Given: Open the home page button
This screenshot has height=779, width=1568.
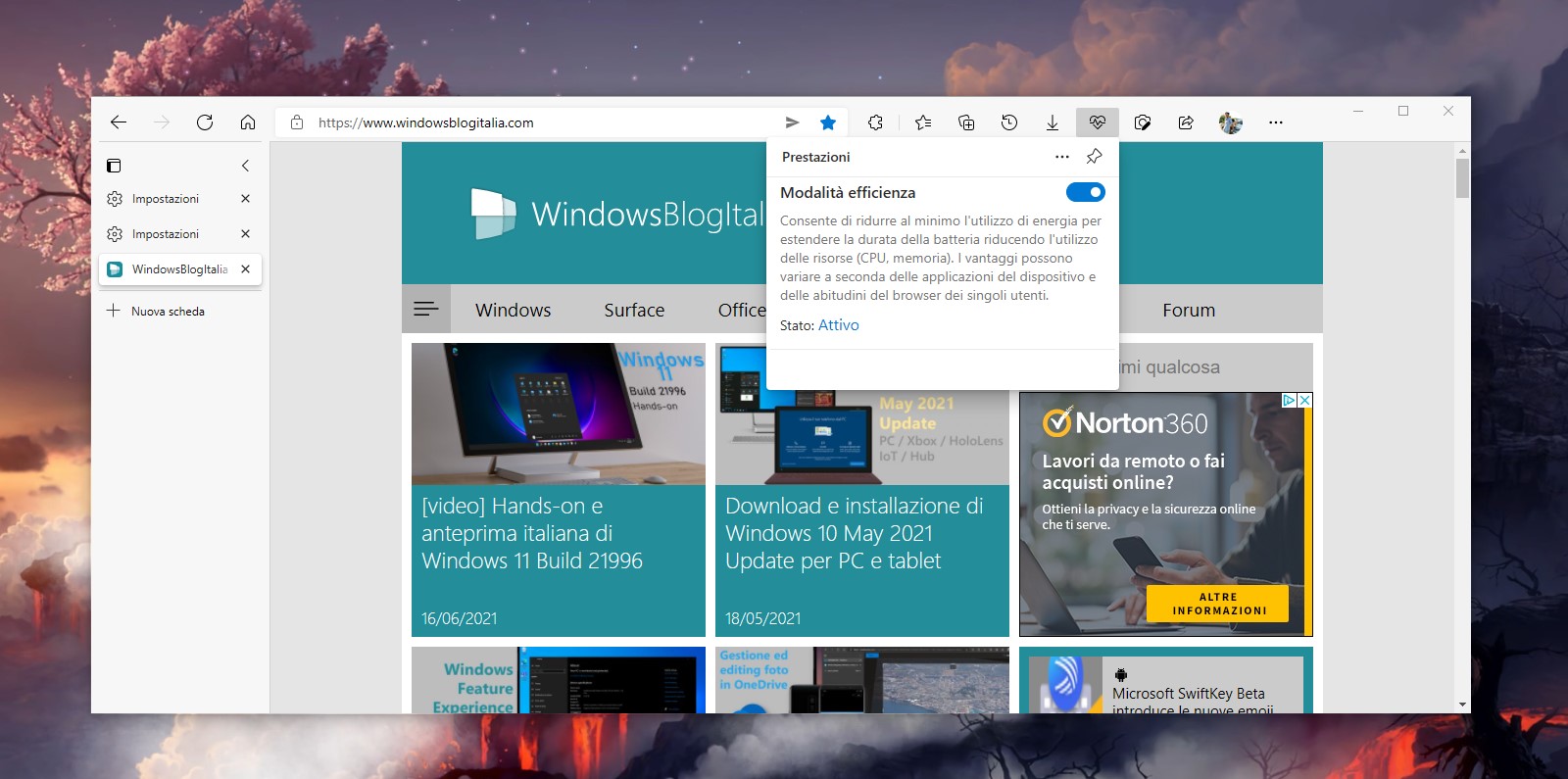Looking at the screenshot, I should tap(248, 122).
